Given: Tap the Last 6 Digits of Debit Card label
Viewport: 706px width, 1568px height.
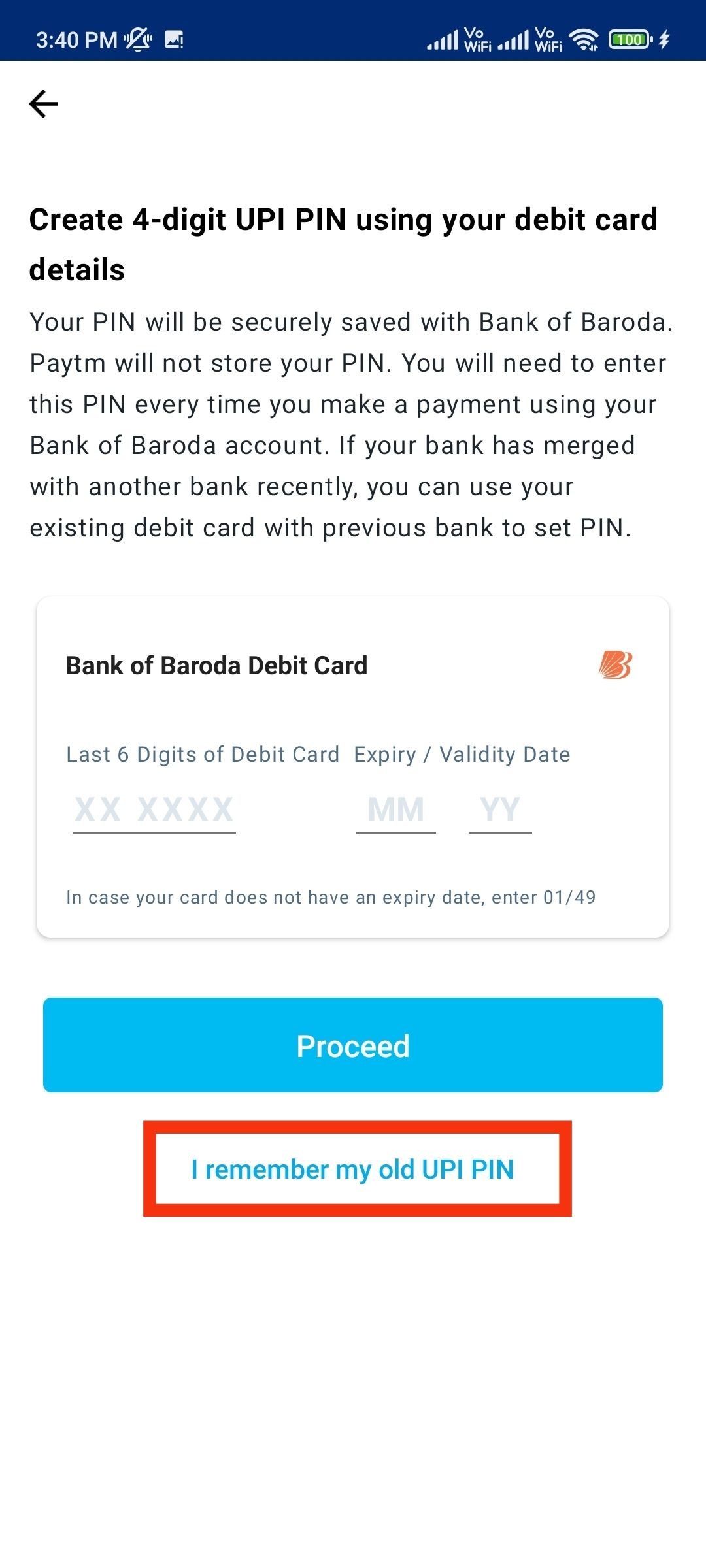Looking at the screenshot, I should click(x=203, y=755).
